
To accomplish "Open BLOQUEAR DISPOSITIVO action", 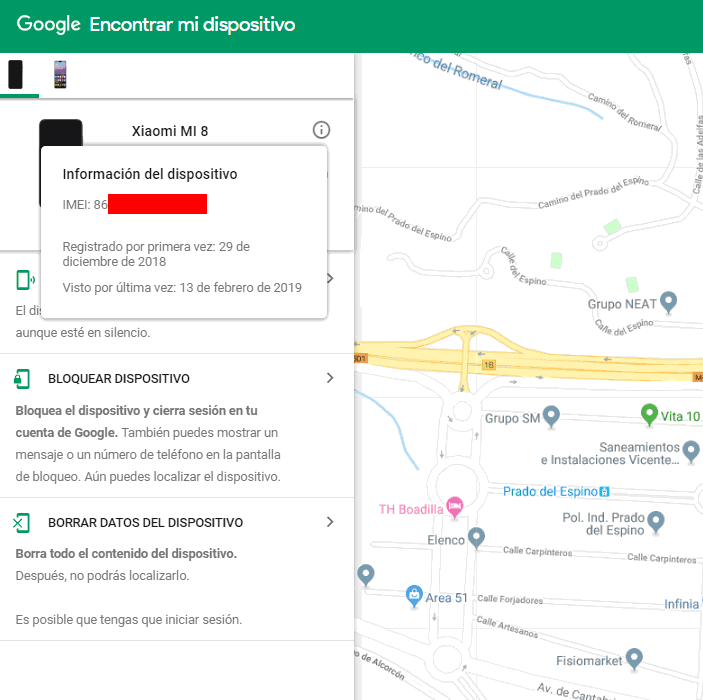I will 119,378.
